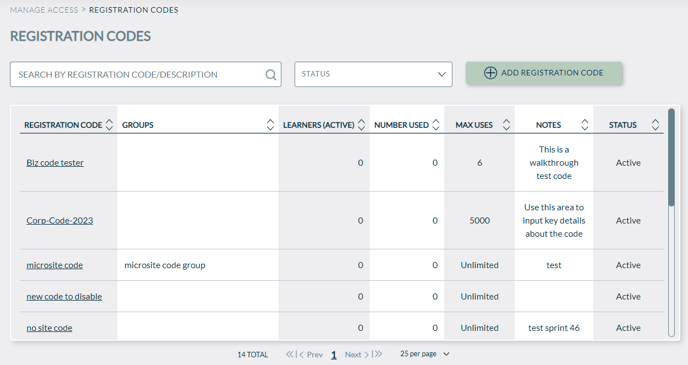Image resolution: width=688 pixels, height=365 pixels.
Task: Sort the Status column arrows
Action: pos(655,125)
